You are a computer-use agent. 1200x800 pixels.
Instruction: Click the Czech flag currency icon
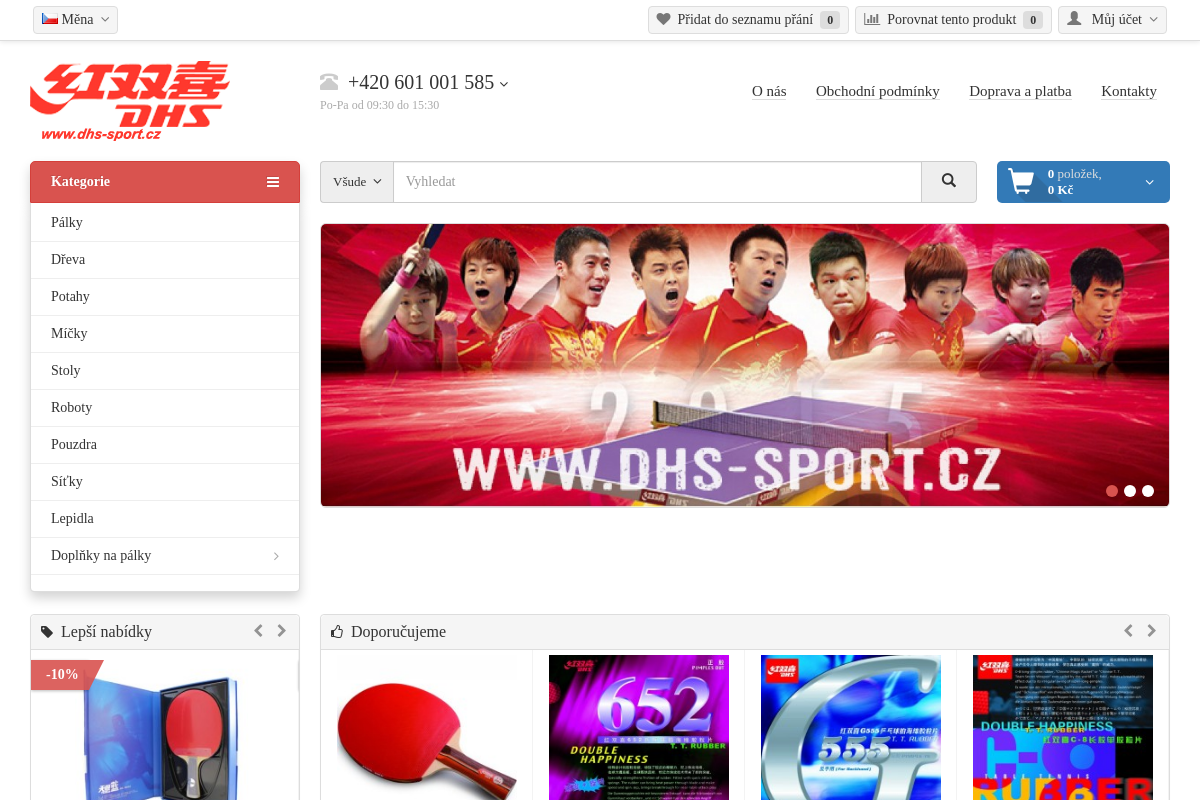[x=49, y=19]
